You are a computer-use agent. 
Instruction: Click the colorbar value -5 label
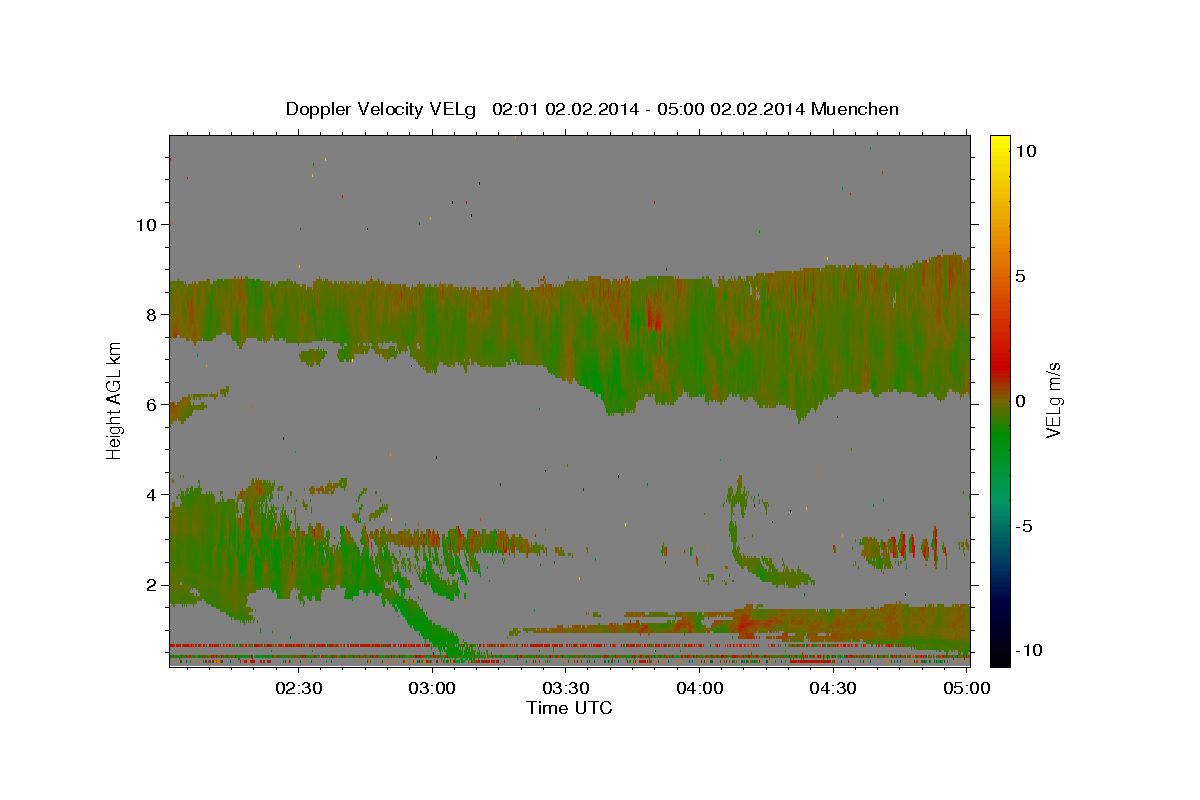tap(1025, 525)
